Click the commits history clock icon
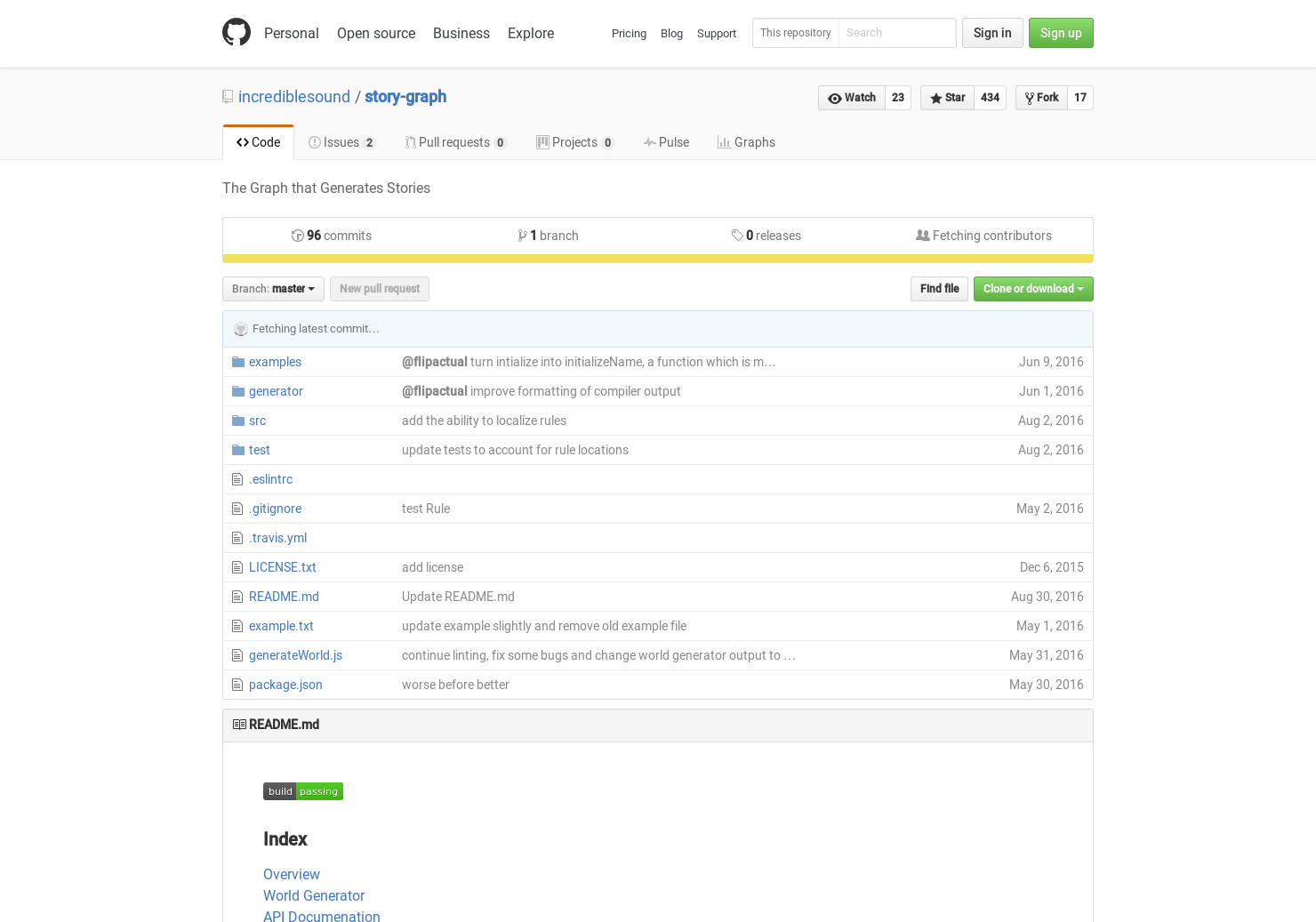1316x922 pixels. tap(298, 236)
